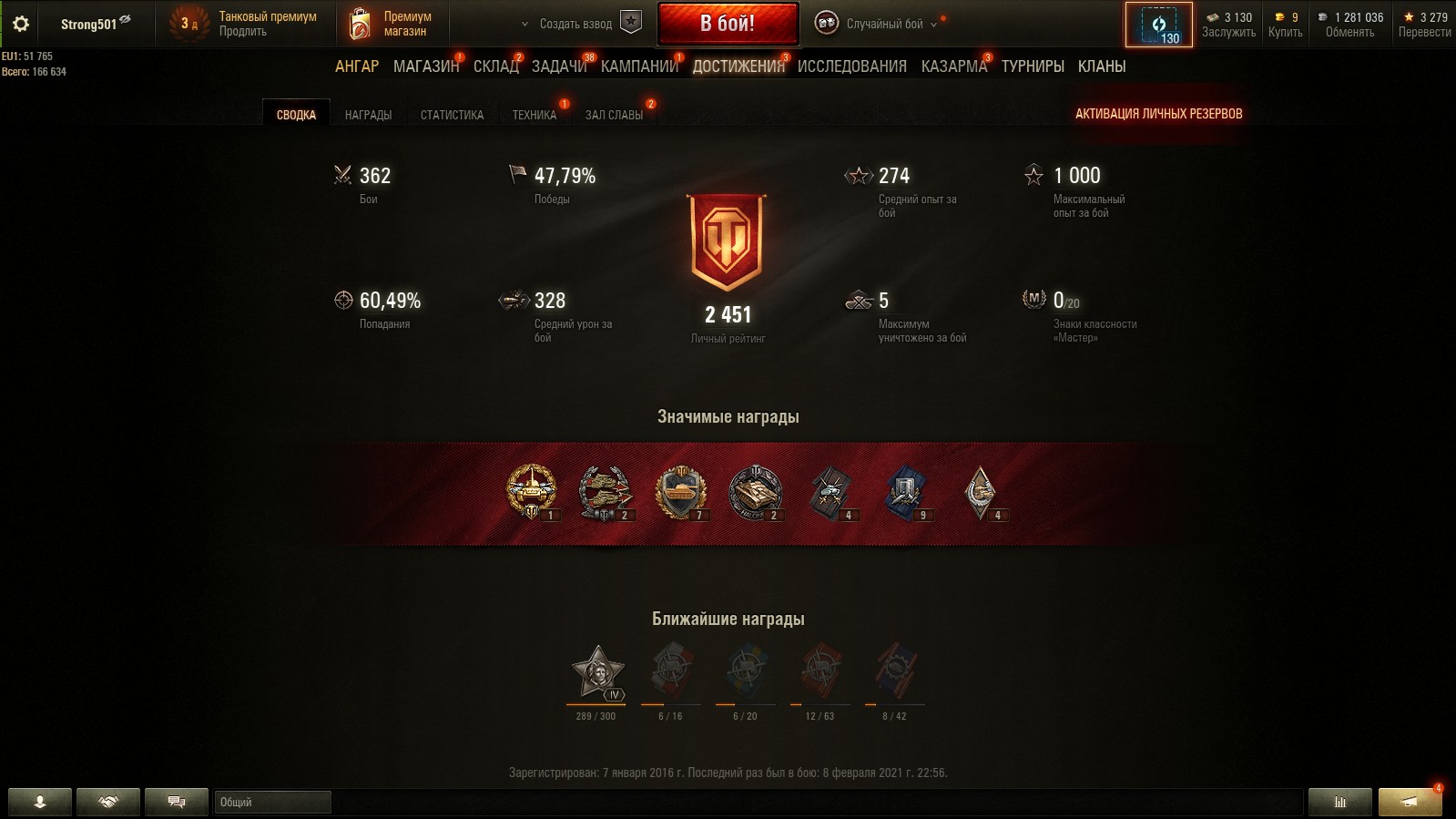Open notifications megaphone icon
Viewport: 1456px width, 819px height.
1410,802
